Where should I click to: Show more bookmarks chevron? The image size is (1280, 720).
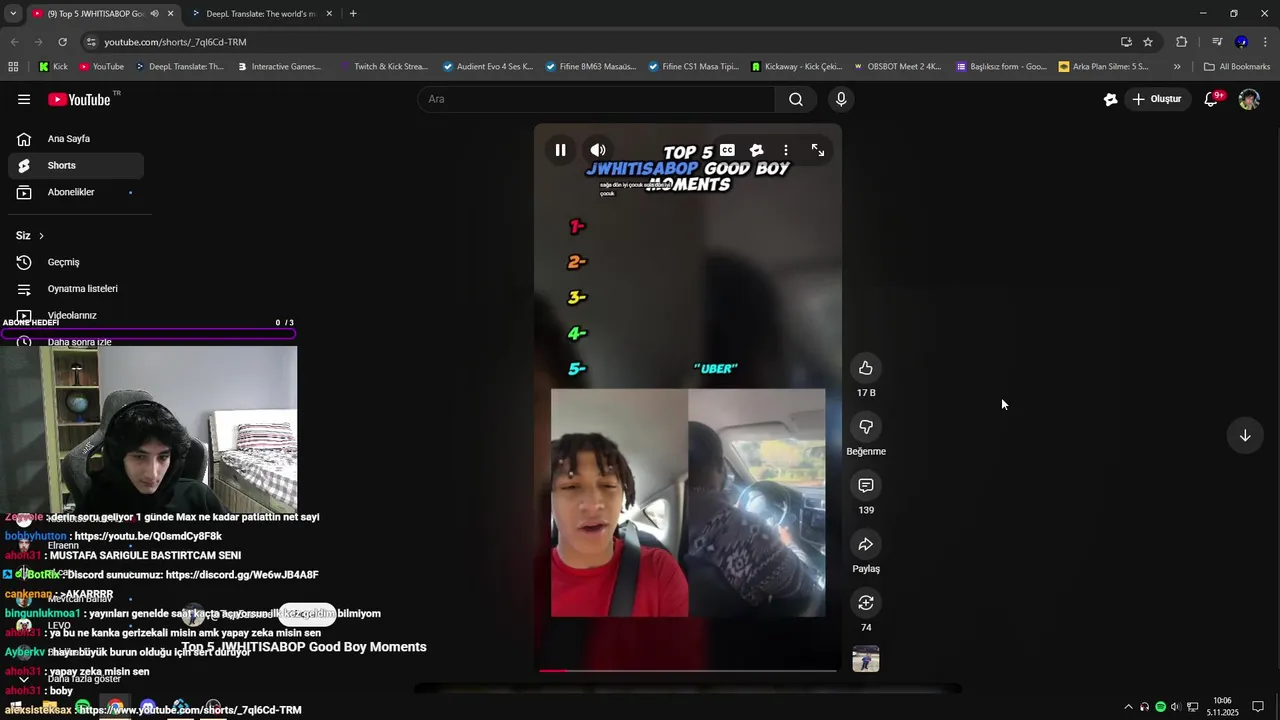pos(1177,67)
